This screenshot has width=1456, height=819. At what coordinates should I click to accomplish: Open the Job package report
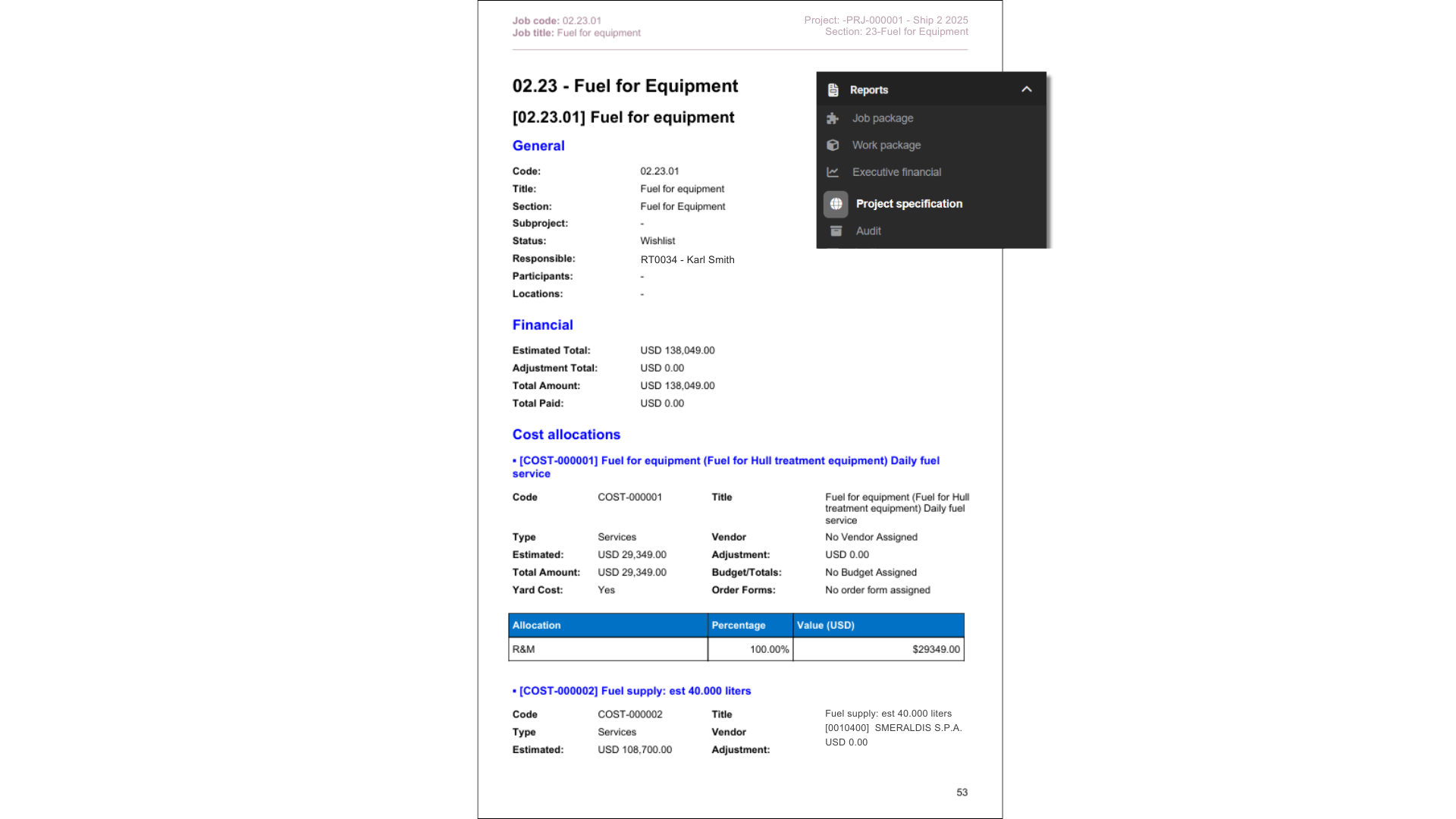pyautogui.click(x=883, y=118)
